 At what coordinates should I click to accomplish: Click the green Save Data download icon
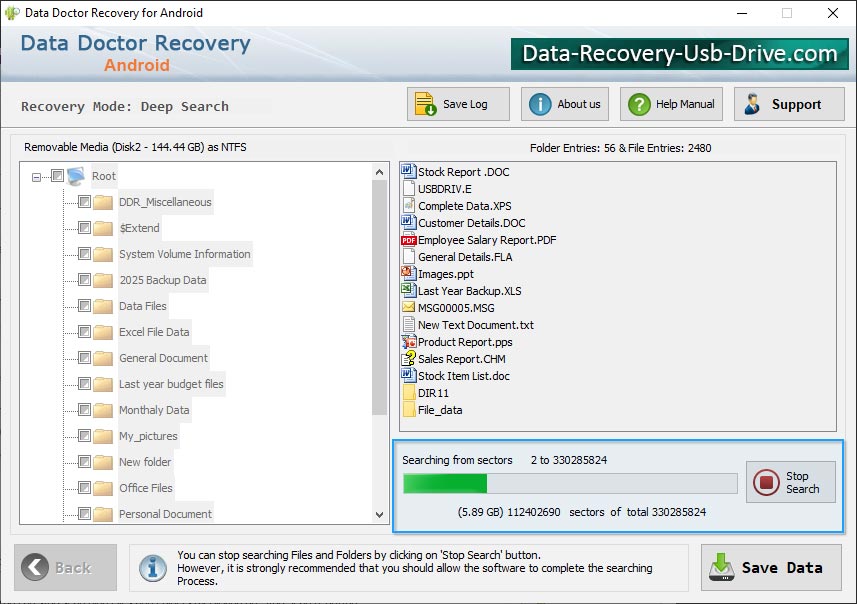[x=722, y=567]
